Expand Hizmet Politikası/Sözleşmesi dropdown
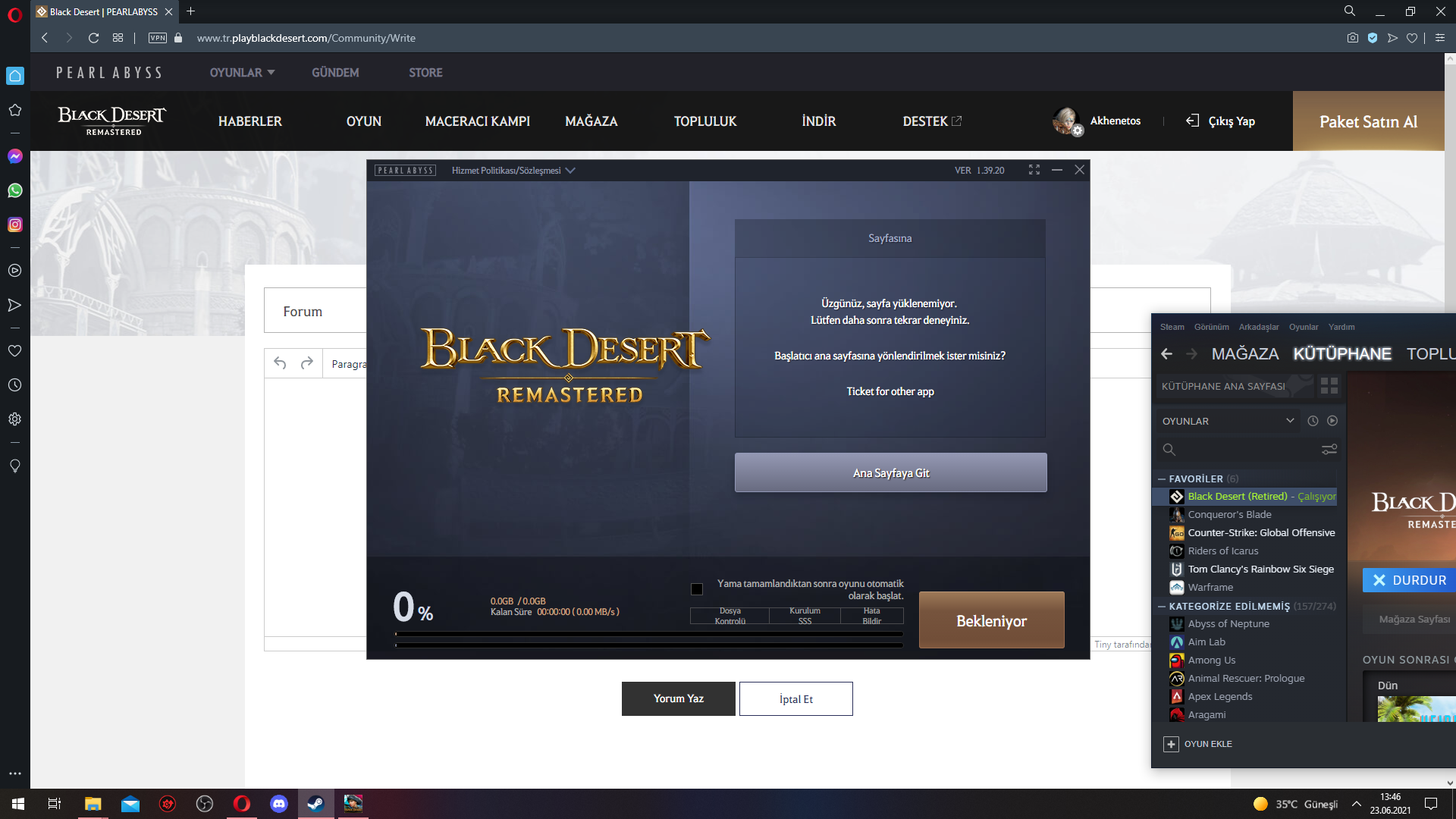 [x=513, y=171]
